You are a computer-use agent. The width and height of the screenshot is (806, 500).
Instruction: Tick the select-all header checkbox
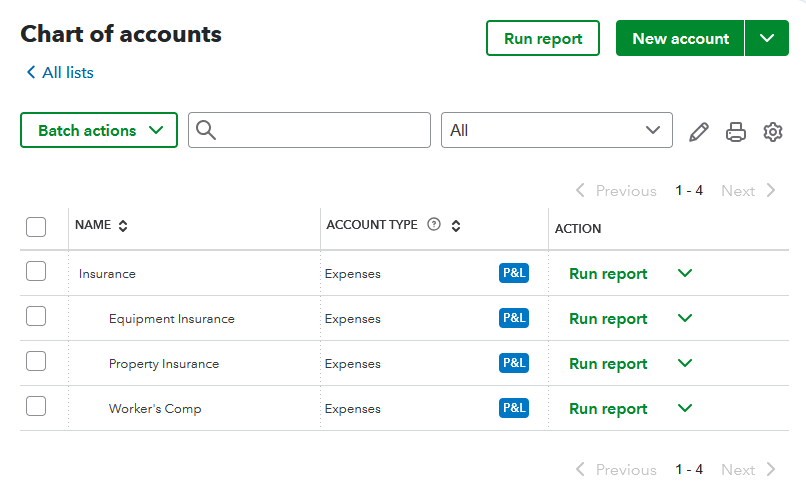[36, 227]
